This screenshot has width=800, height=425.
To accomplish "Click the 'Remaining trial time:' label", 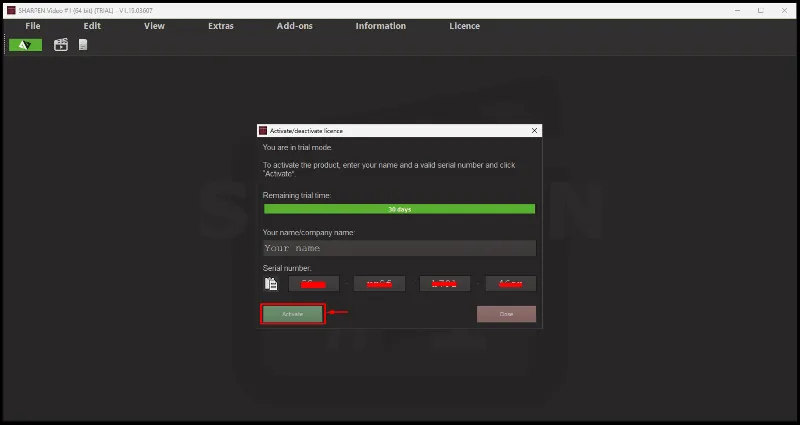I will 297,195.
